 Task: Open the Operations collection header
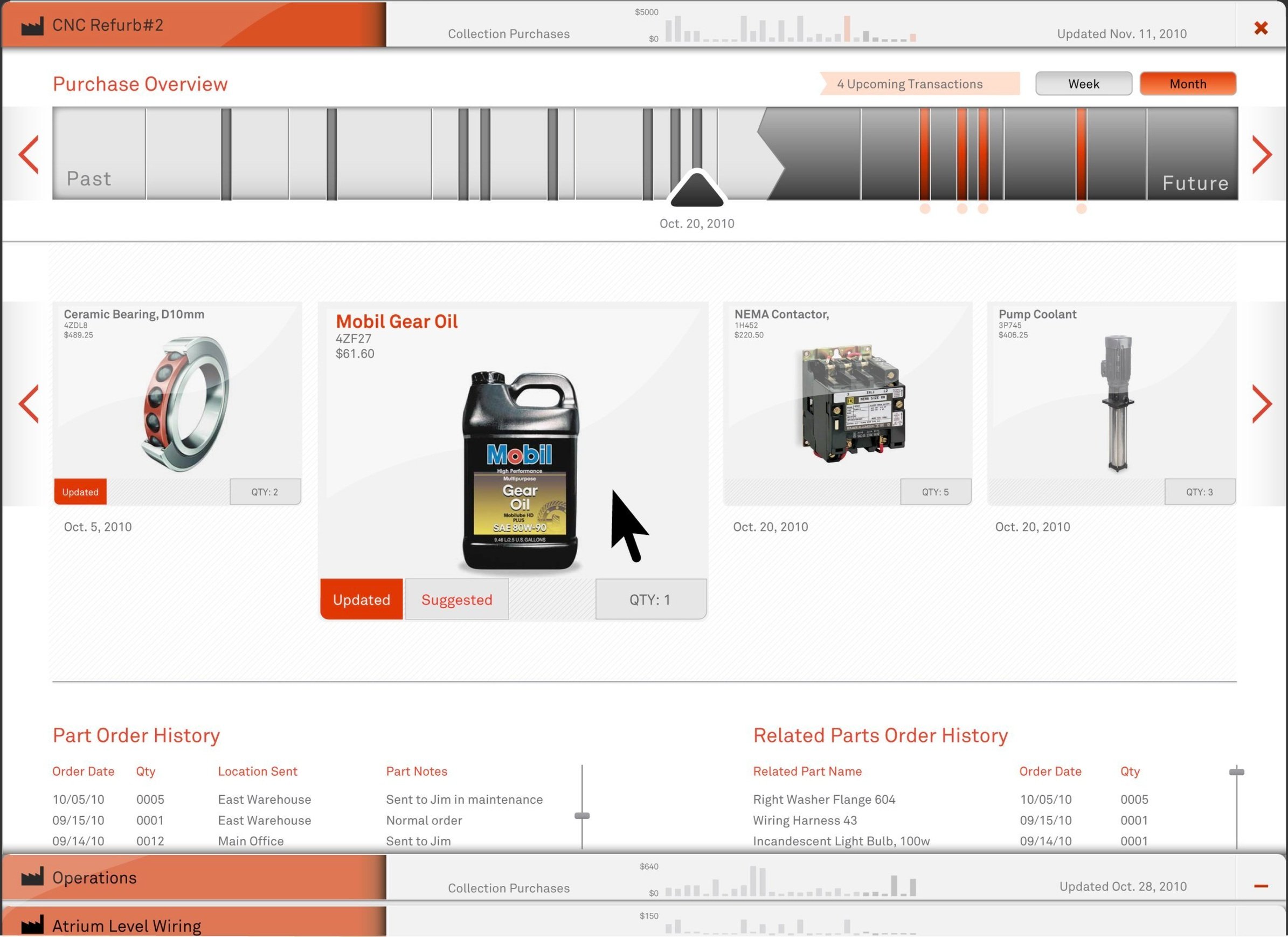194,877
